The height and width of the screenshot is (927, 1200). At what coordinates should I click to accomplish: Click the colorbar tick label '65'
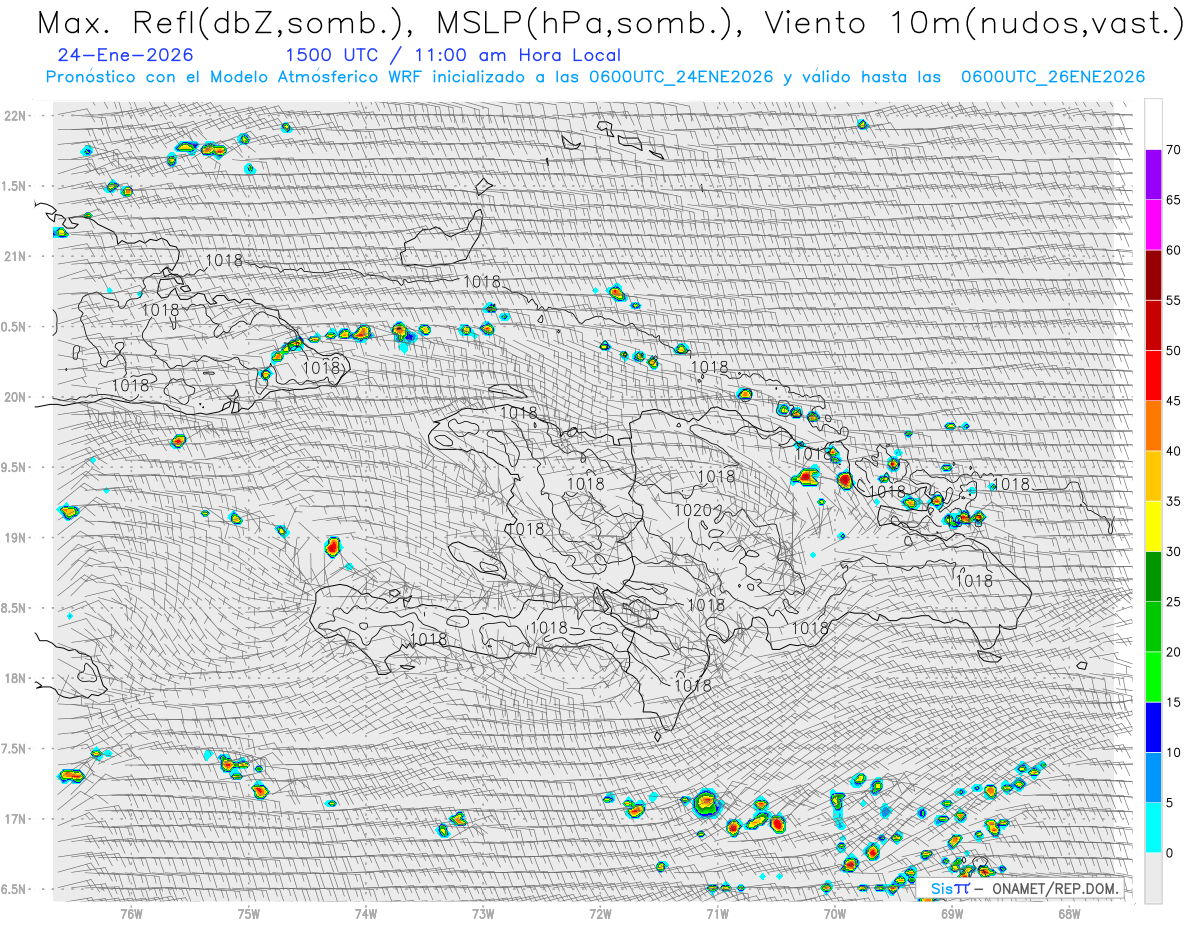(1174, 200)
